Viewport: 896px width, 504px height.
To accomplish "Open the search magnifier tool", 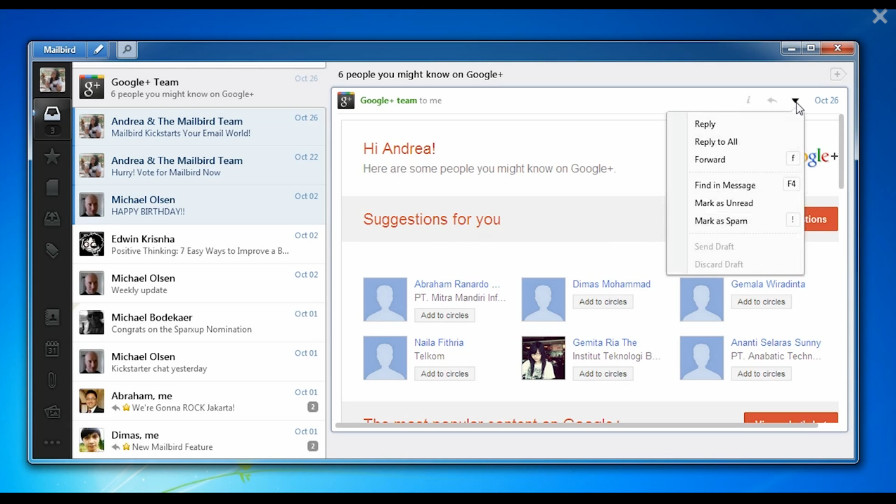I will tap(126, 49).
